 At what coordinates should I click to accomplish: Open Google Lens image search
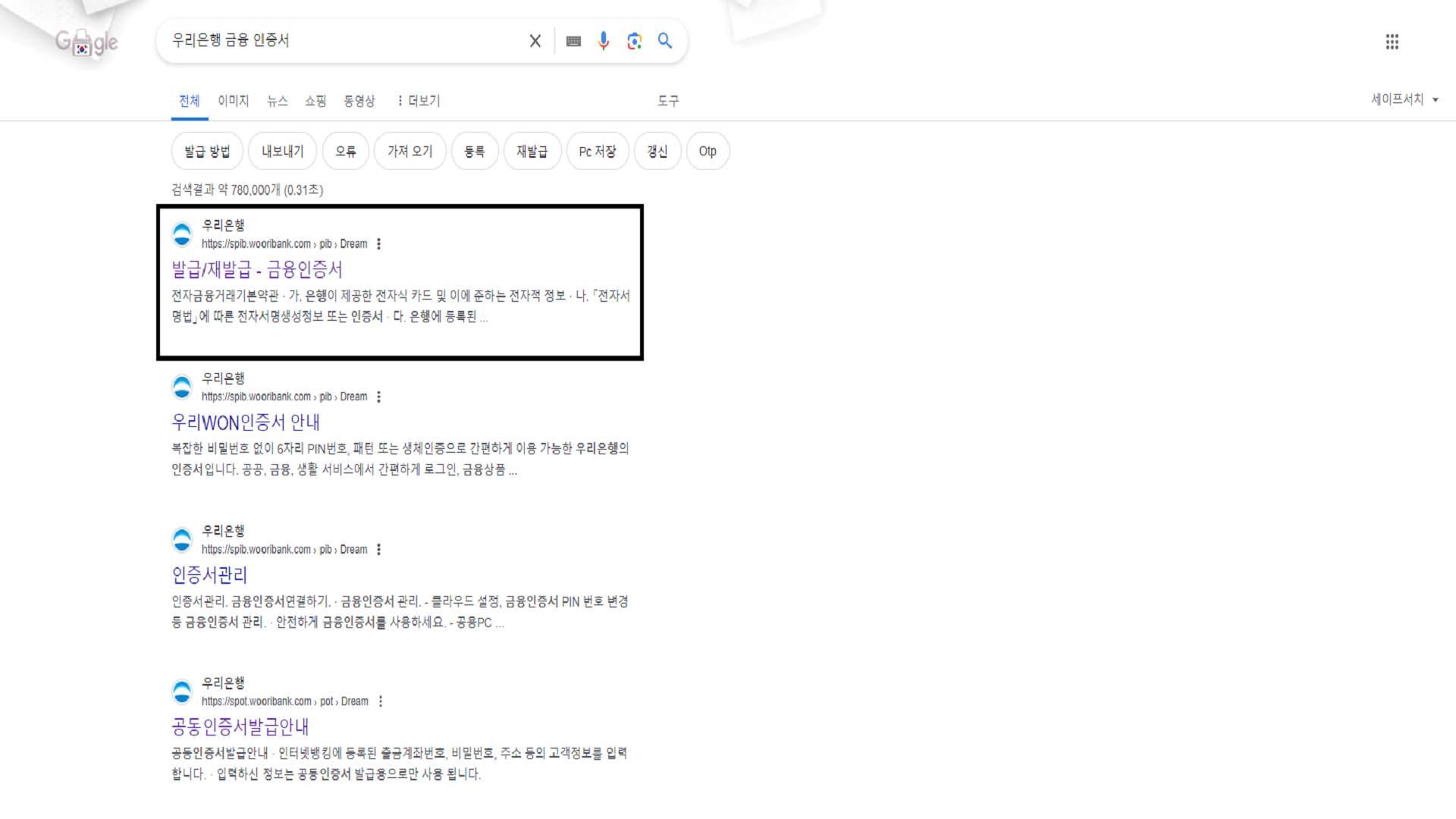pos(634,41)
